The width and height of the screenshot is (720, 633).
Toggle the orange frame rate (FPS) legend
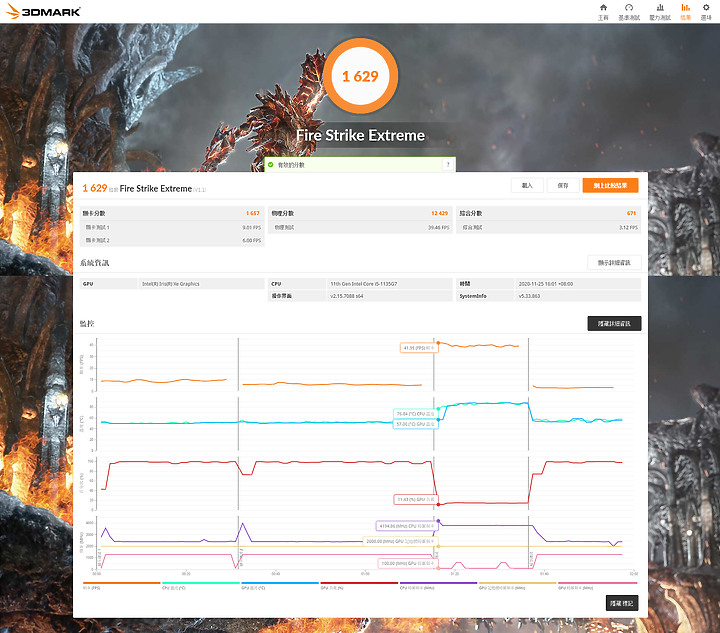pos(122,585)
